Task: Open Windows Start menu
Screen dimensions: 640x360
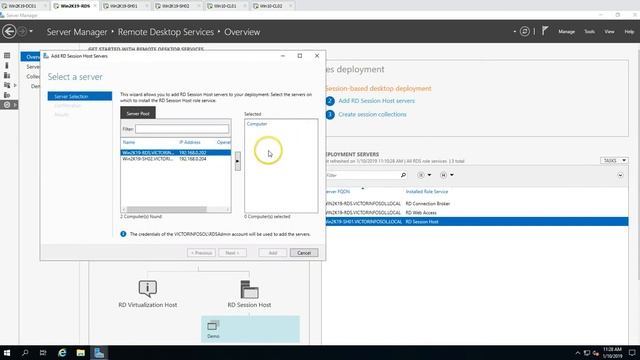Action: pos(7,353)
